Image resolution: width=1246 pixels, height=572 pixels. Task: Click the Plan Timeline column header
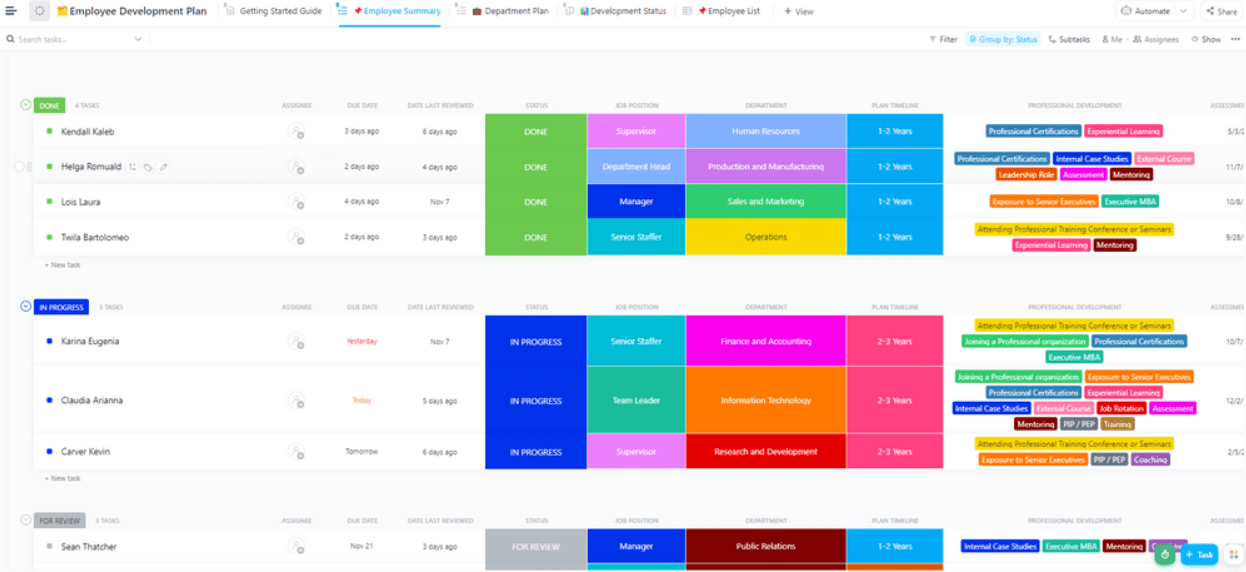coord(894,105)
